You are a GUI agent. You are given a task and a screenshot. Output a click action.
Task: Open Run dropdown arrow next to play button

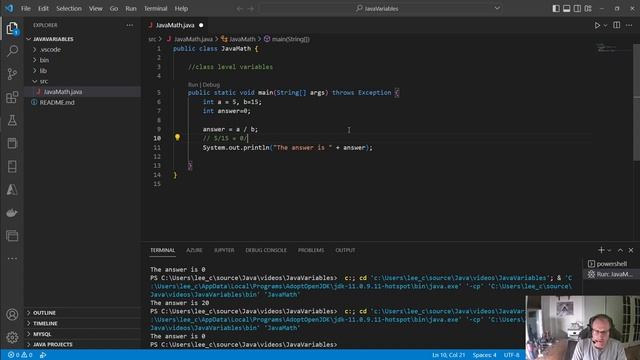click(x=605, y=25)
